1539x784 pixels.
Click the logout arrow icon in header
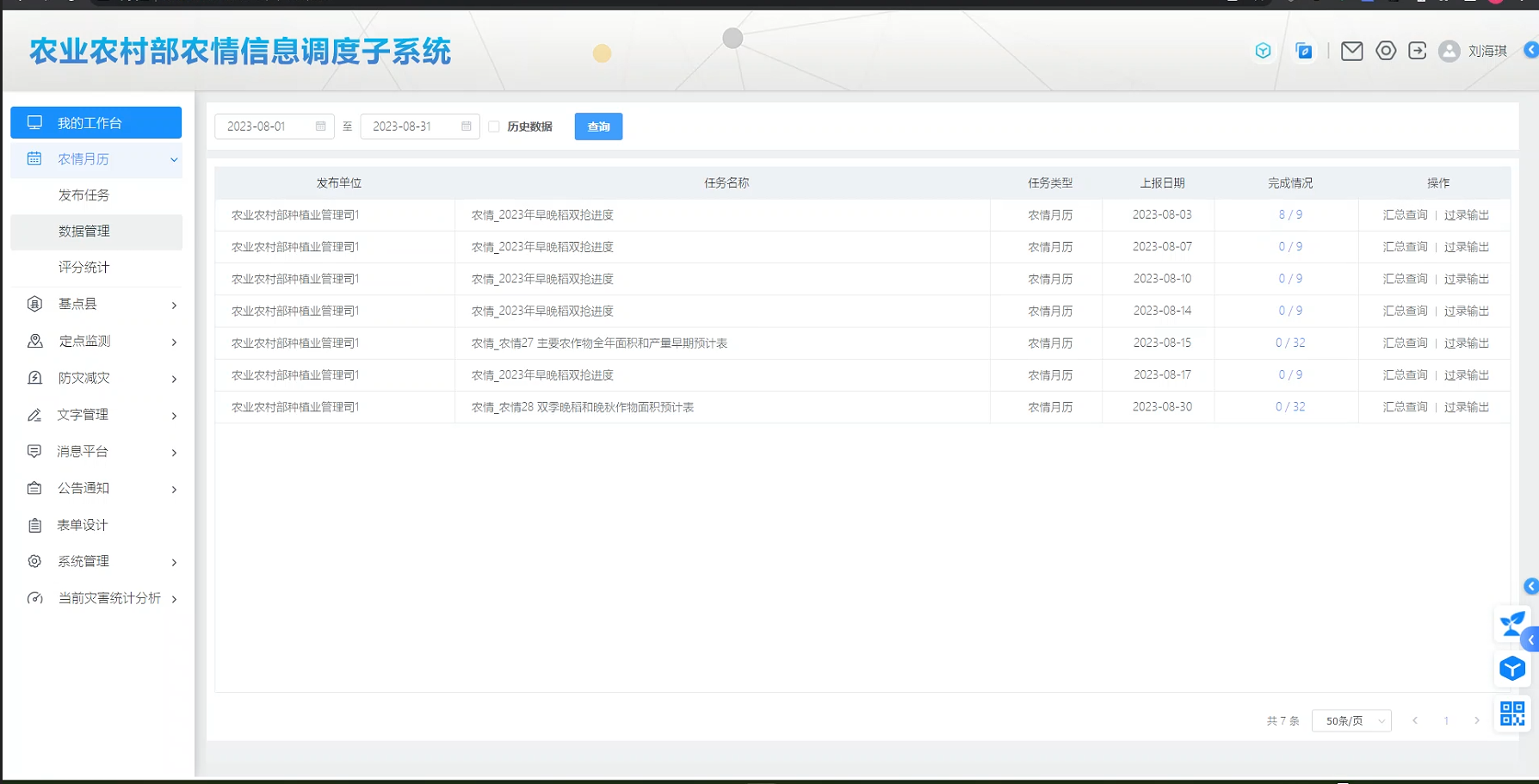1417,51
